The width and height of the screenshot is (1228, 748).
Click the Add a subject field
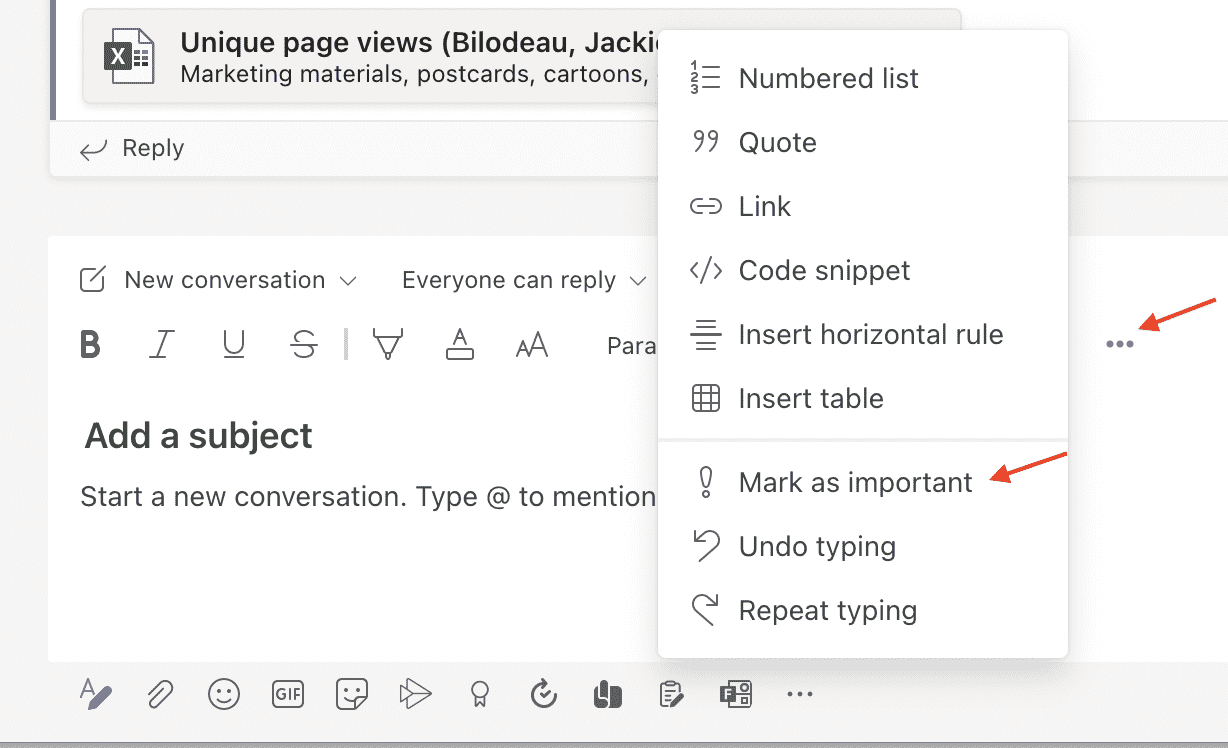[x=199, y=436]
